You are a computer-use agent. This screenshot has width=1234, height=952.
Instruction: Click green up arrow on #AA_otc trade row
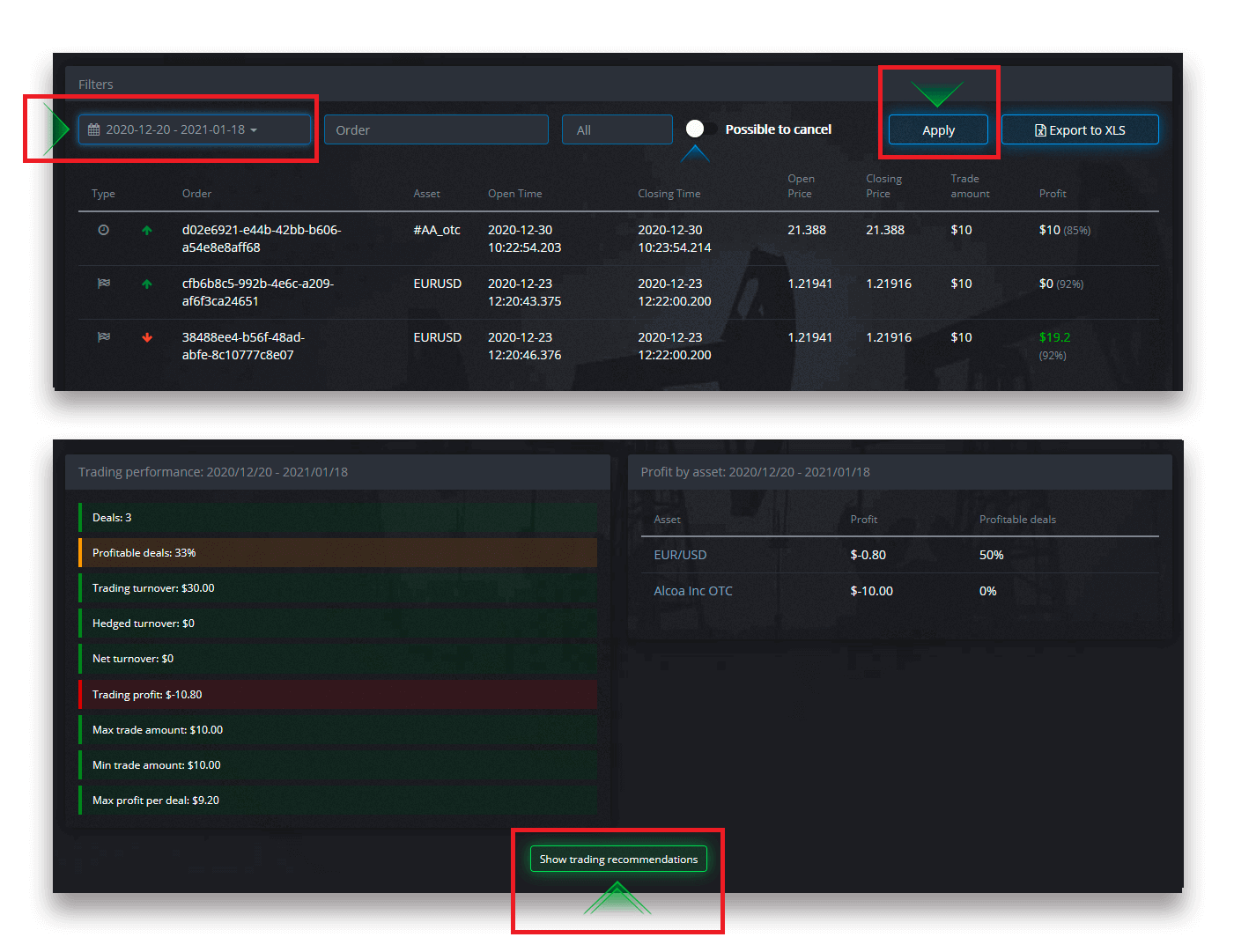147,231
